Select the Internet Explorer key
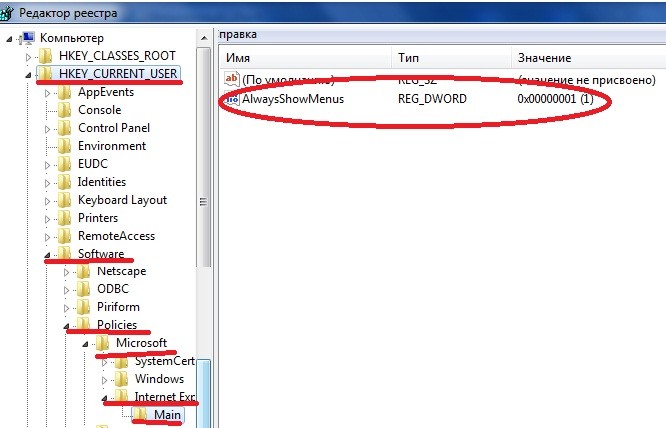 pos(165,397)
